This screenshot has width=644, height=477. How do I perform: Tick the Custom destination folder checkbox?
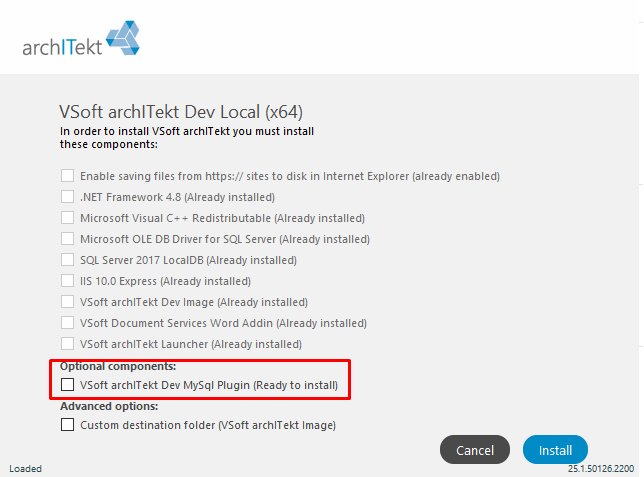tap(67, 424)
